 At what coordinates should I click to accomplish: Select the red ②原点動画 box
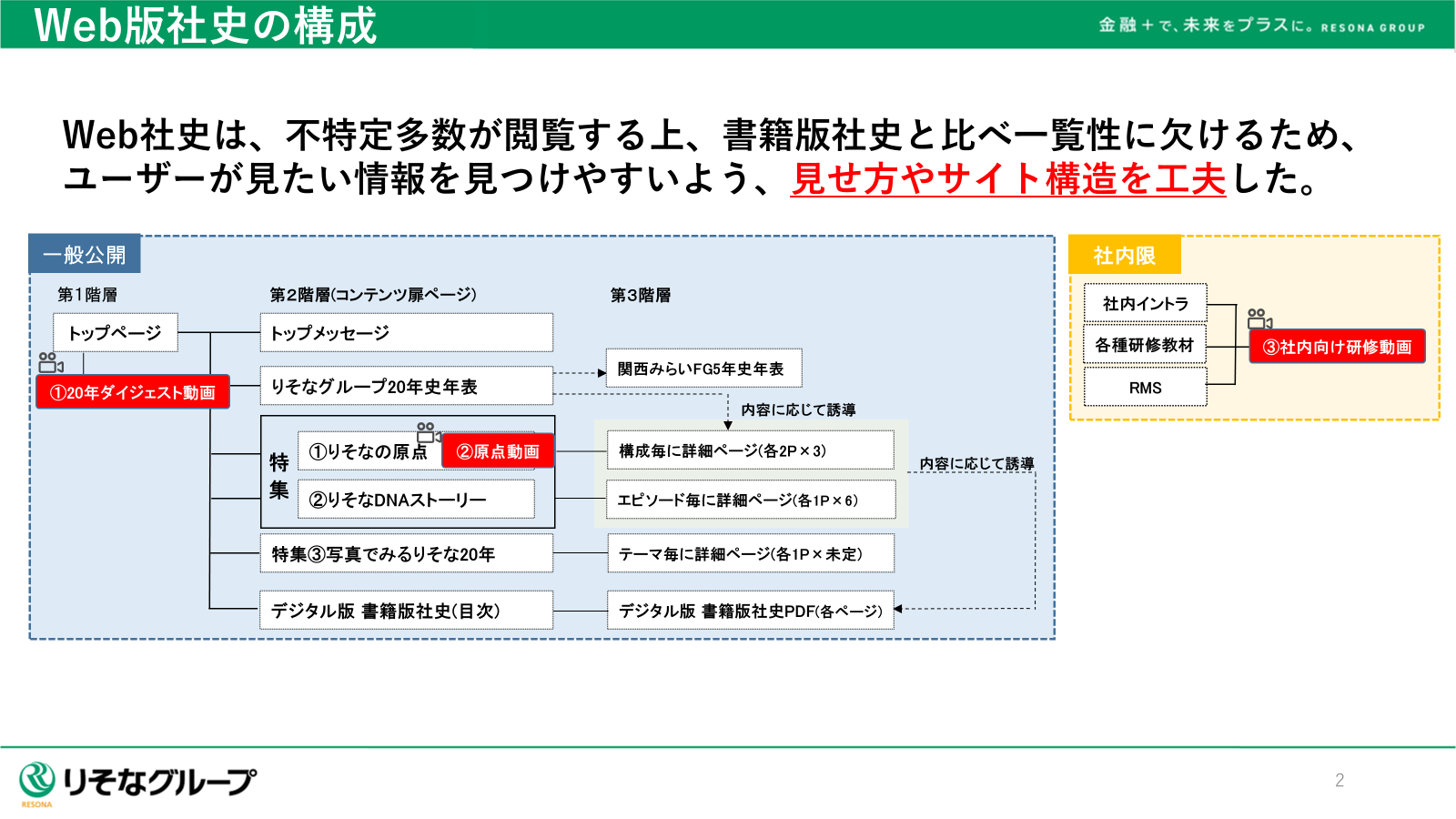tap(498, 451)
